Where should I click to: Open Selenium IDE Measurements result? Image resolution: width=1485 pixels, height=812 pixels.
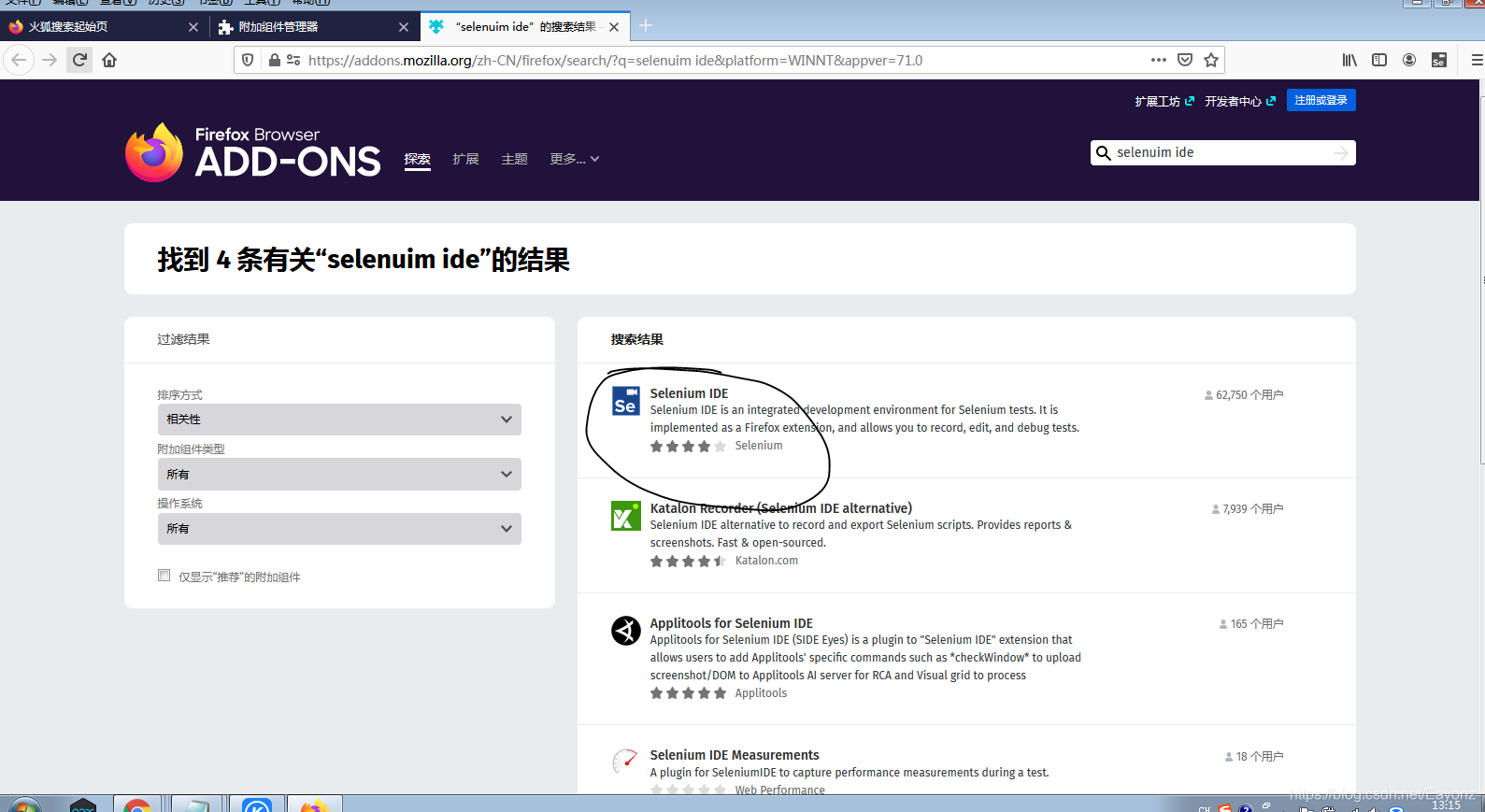pos(735,755)
